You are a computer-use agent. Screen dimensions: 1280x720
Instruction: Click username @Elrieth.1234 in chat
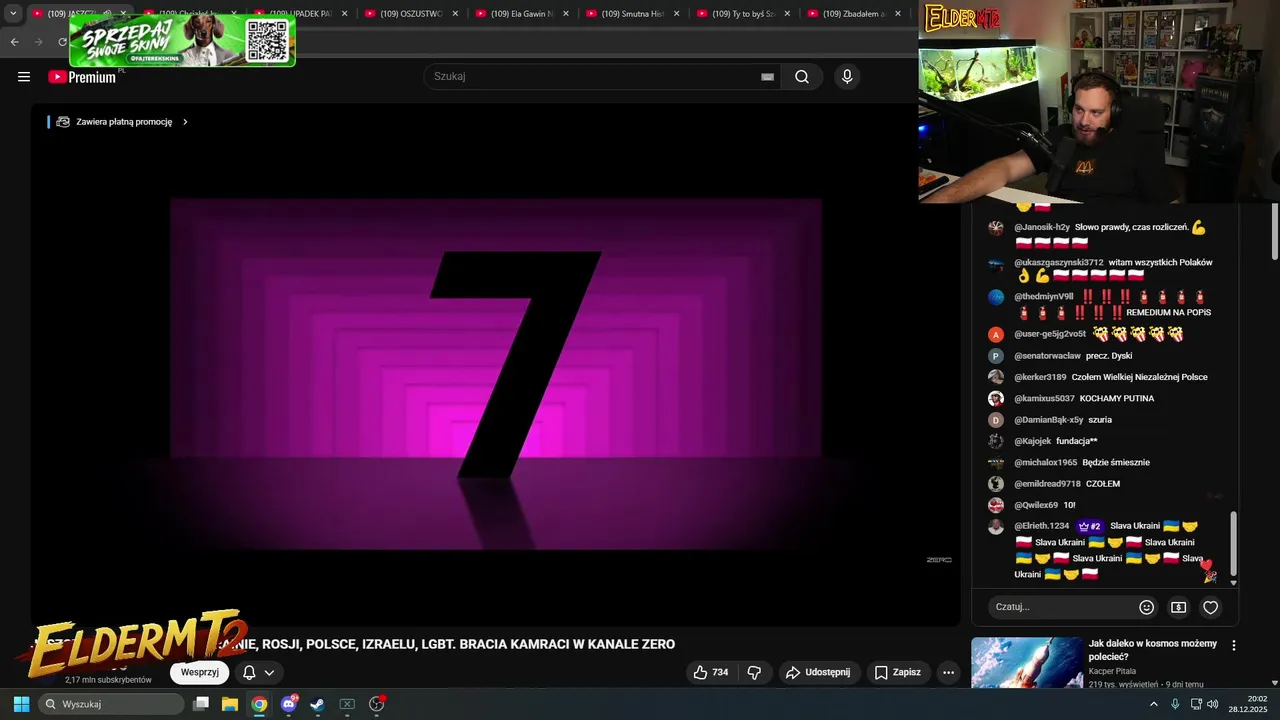point(1042,526)
